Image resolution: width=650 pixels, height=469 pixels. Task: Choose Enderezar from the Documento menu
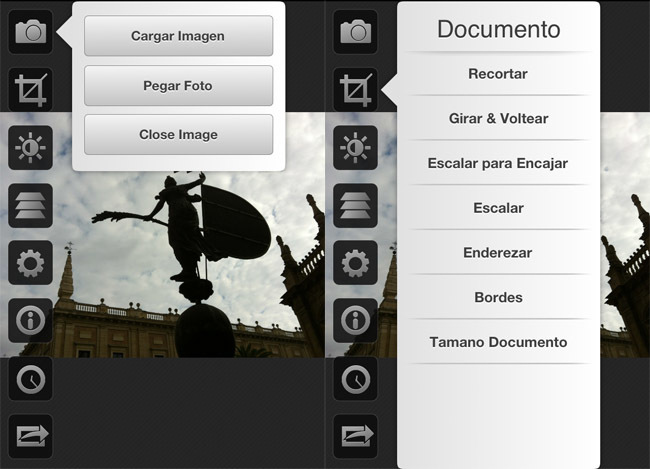498,253
